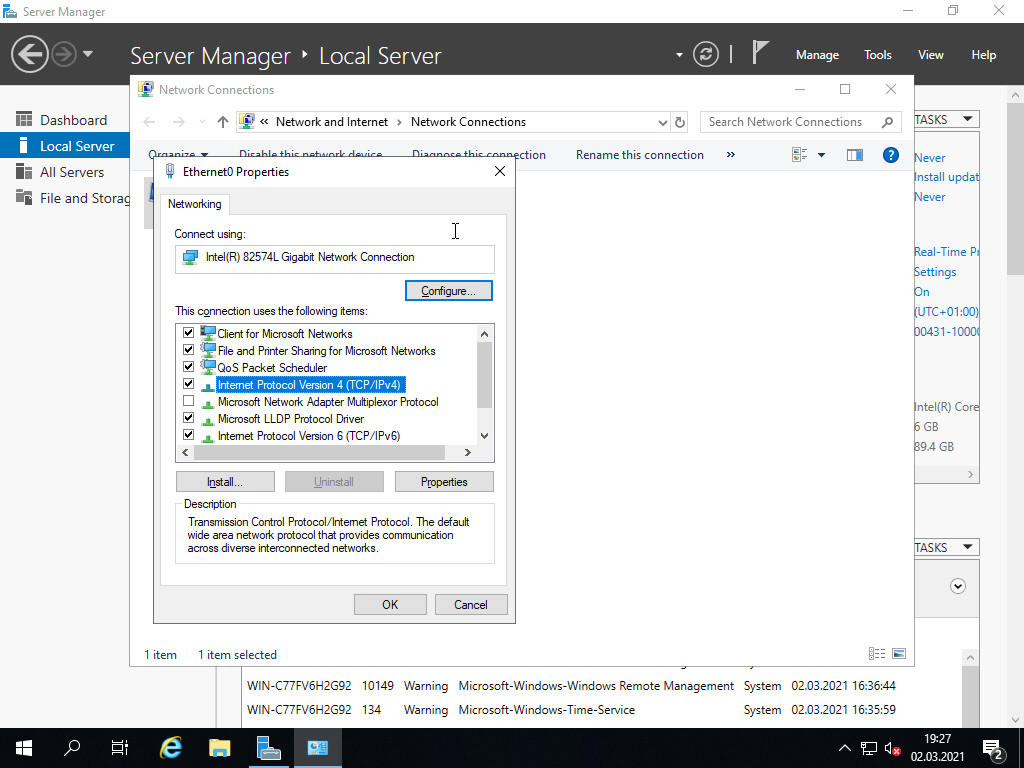This screenshot has width=1024, height=768.
Task: Open File Explorer from the taskbar
Action: [220, 747]
